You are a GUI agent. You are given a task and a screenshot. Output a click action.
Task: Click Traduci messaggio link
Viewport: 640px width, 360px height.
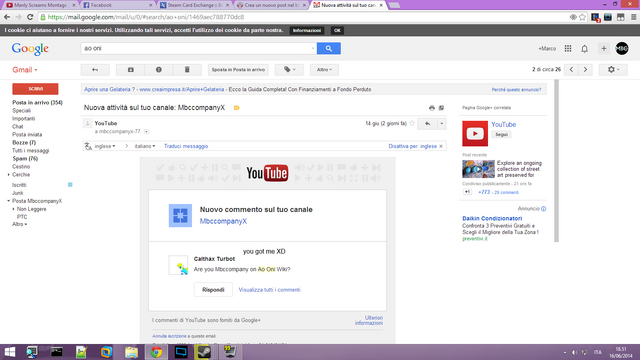tap(186, 146)
